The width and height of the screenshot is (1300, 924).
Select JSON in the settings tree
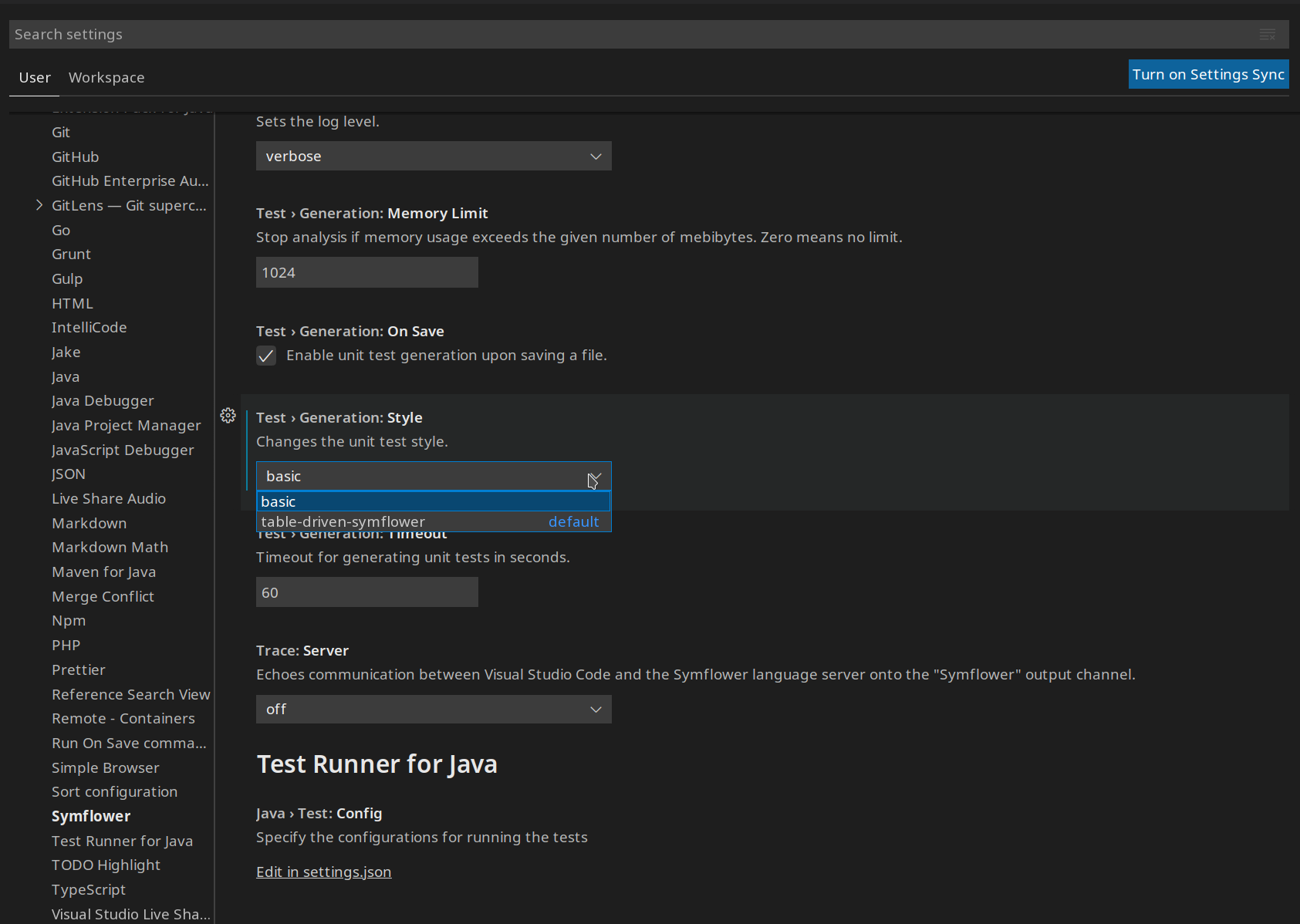coord(69,474)
